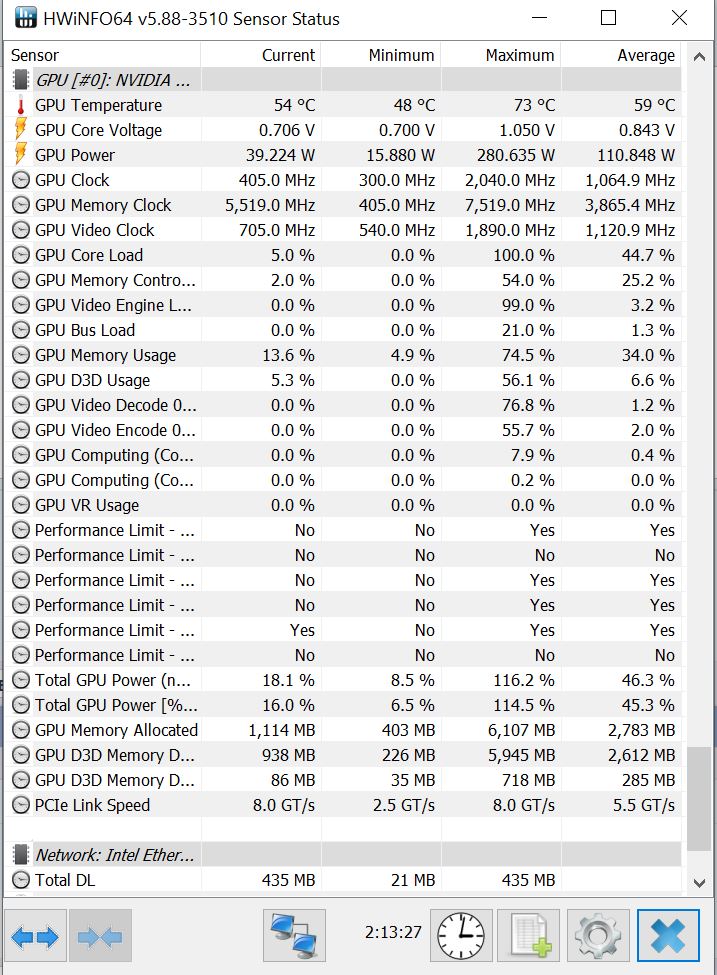Collapse the GPU [#0]: NVIDIA sensor group

click(x=21, y=80)
